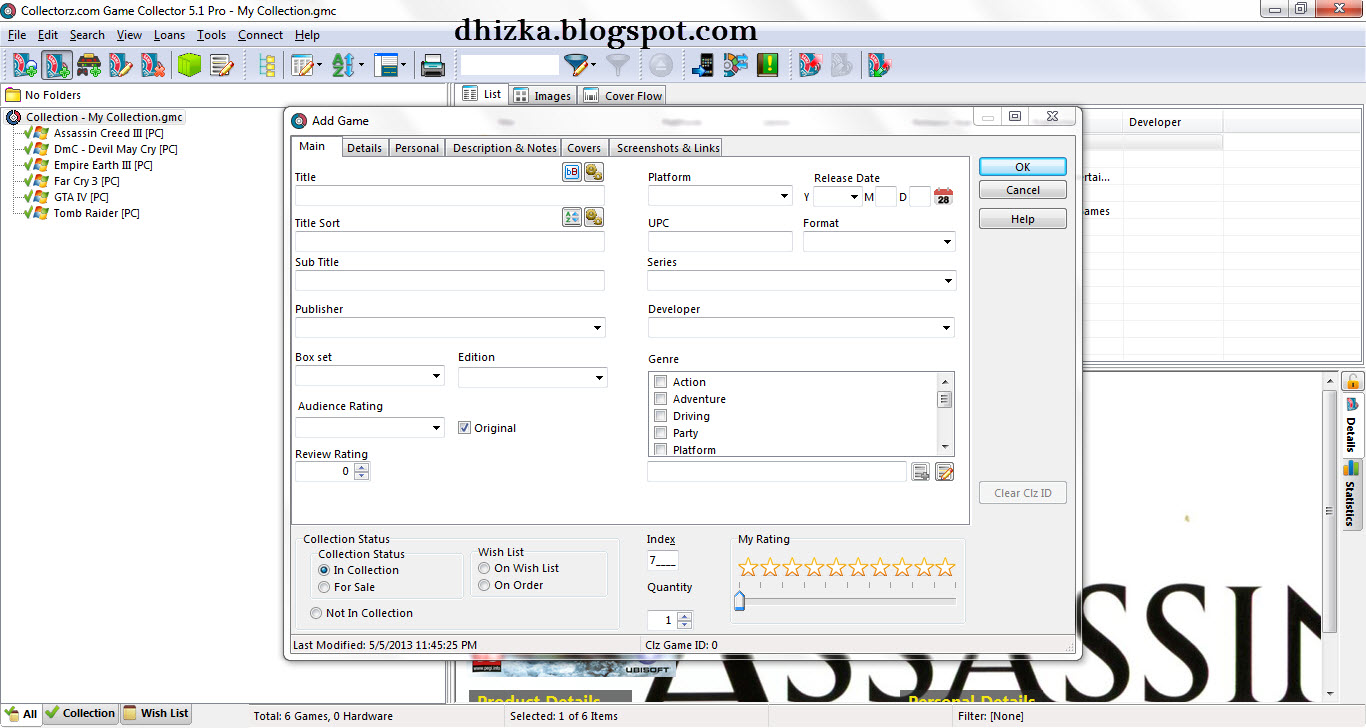
Task: Open the Audience Rating dropdown
Action: coord(437,428)
